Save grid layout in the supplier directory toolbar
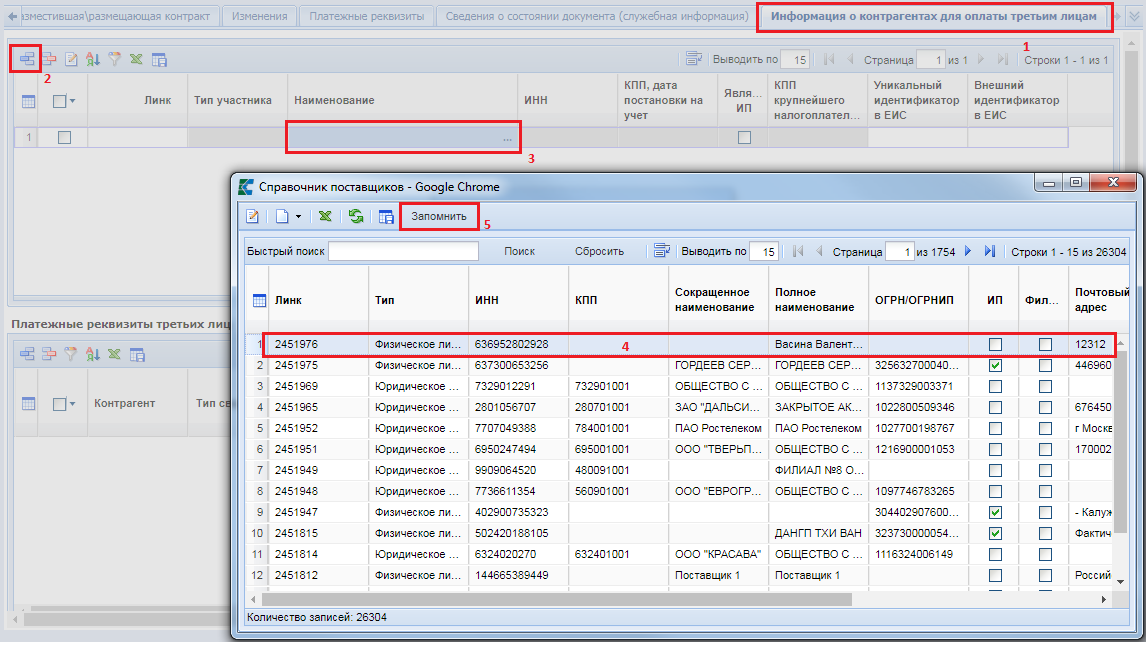This screenshot has height=663, width=1147. click(386, 216)
